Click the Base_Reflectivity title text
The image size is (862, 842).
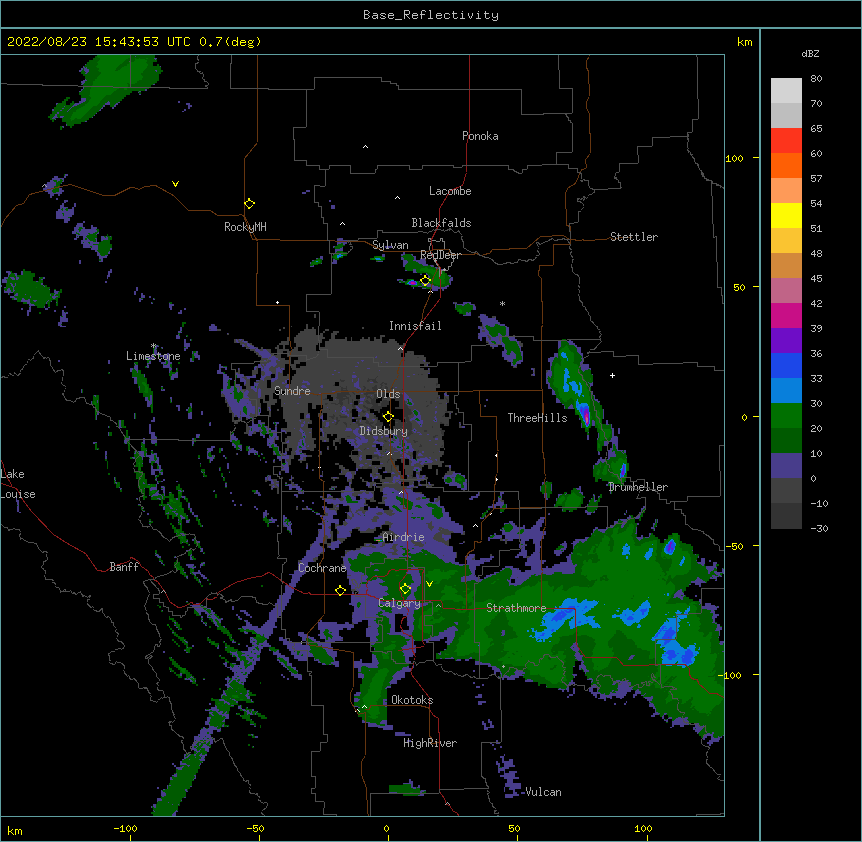(x=430, y=15)
